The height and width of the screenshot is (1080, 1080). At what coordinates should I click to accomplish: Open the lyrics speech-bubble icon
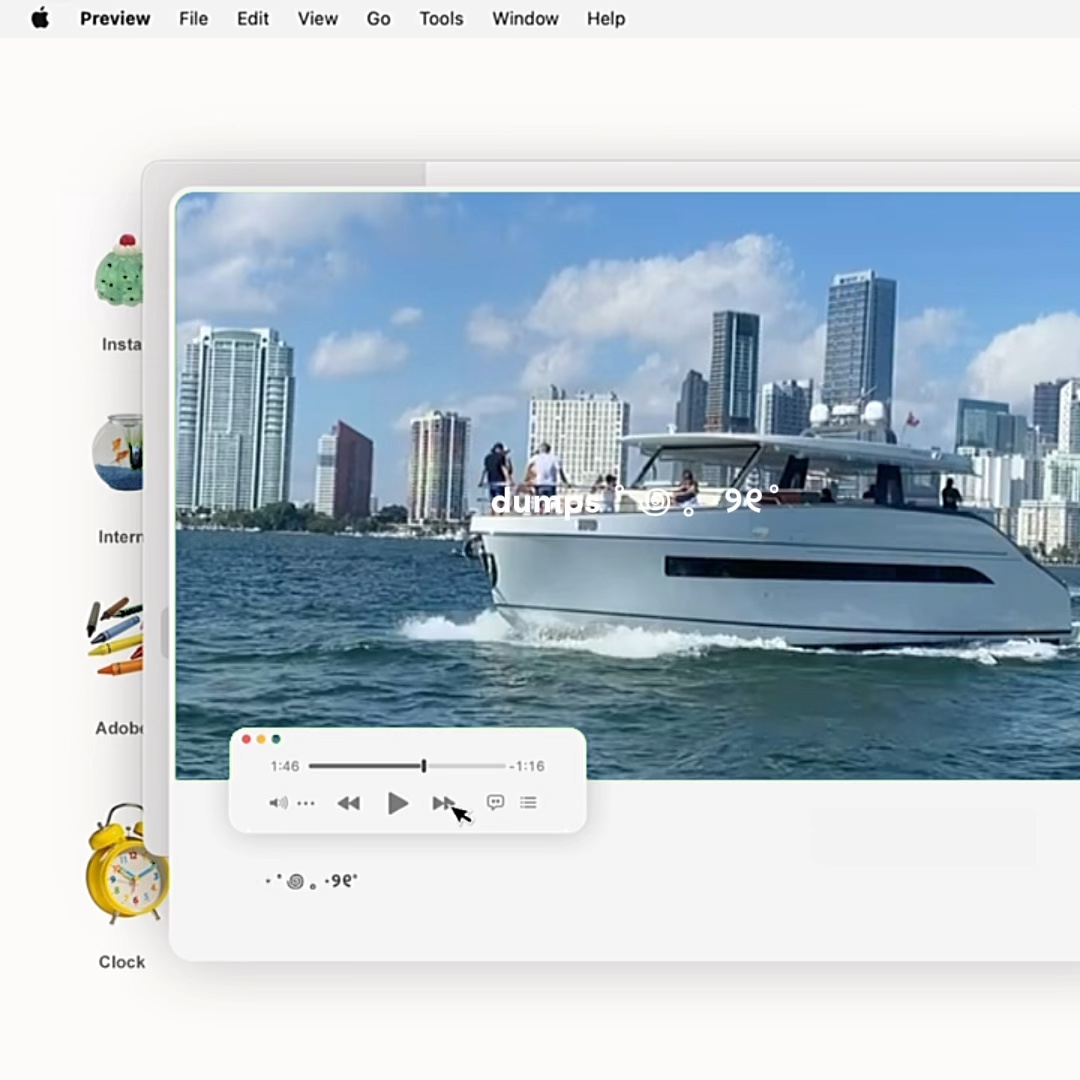(495, 802)
